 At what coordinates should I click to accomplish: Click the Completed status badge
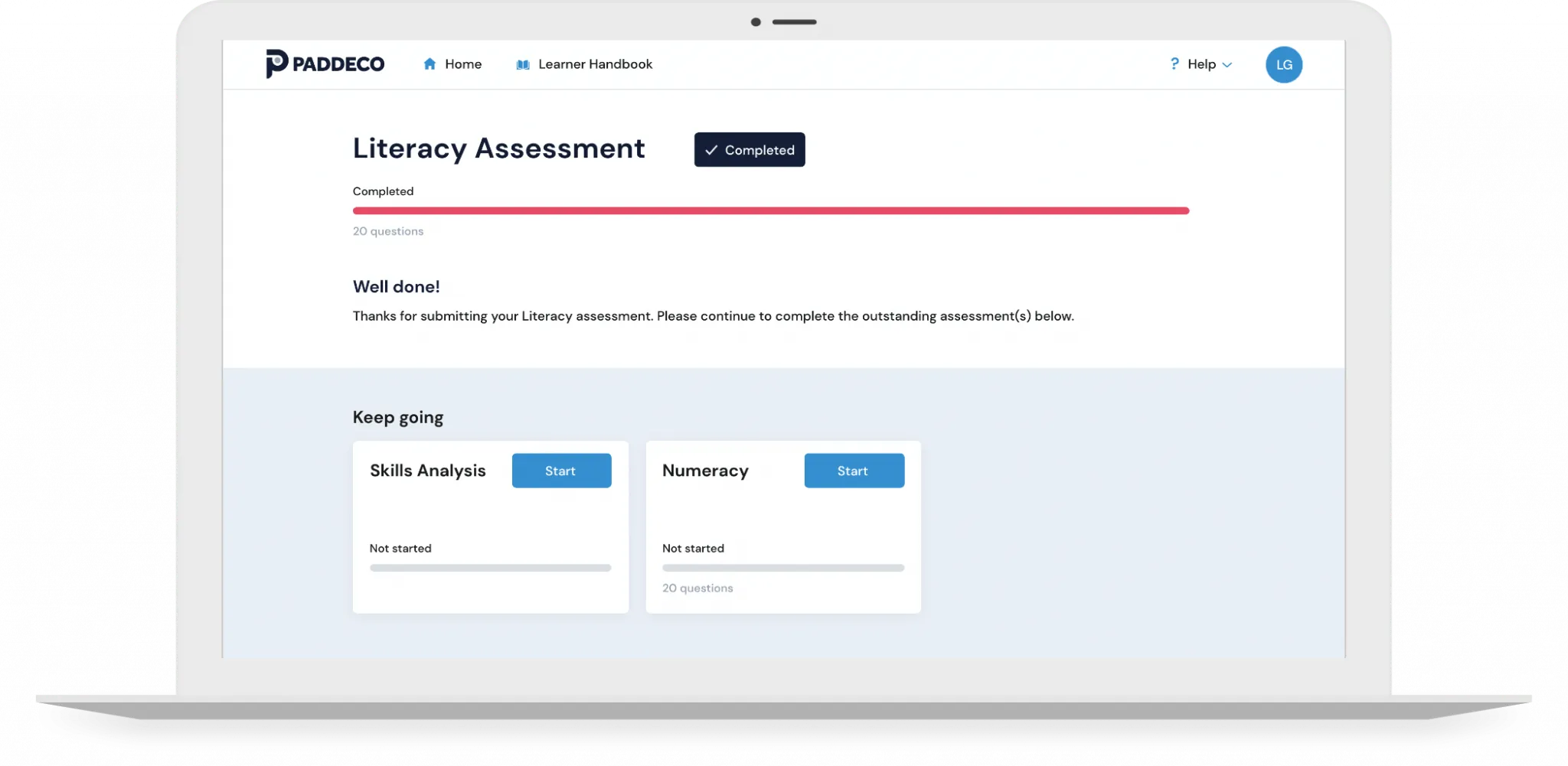point(750,150)
